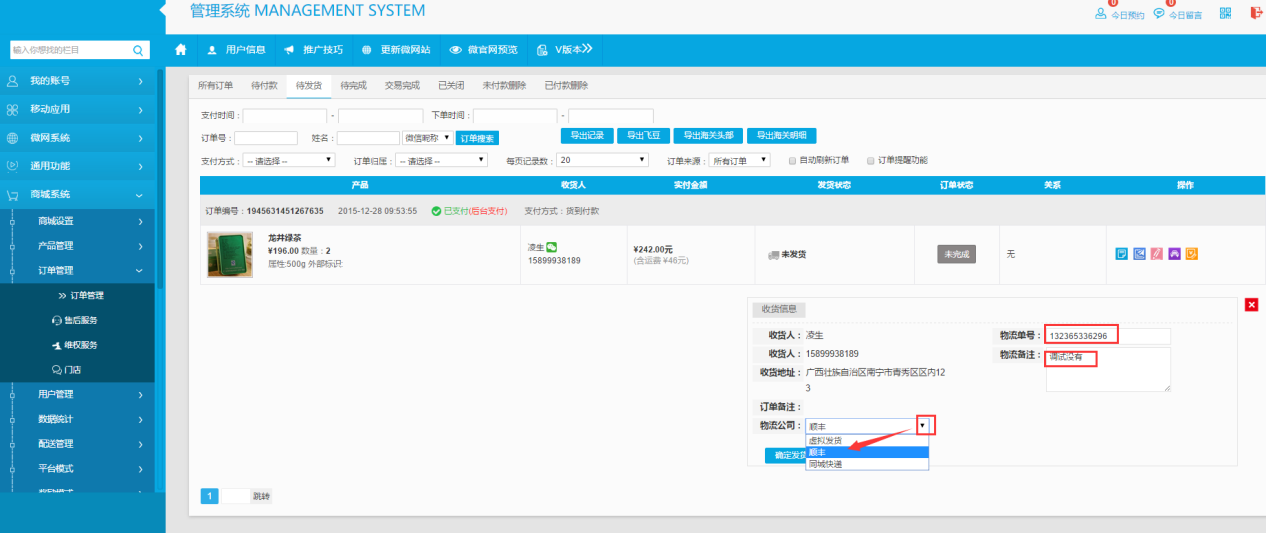Screen dimensions: 1266x533
Task: Expand 用户管理 submenu
Action: (77, 394)
